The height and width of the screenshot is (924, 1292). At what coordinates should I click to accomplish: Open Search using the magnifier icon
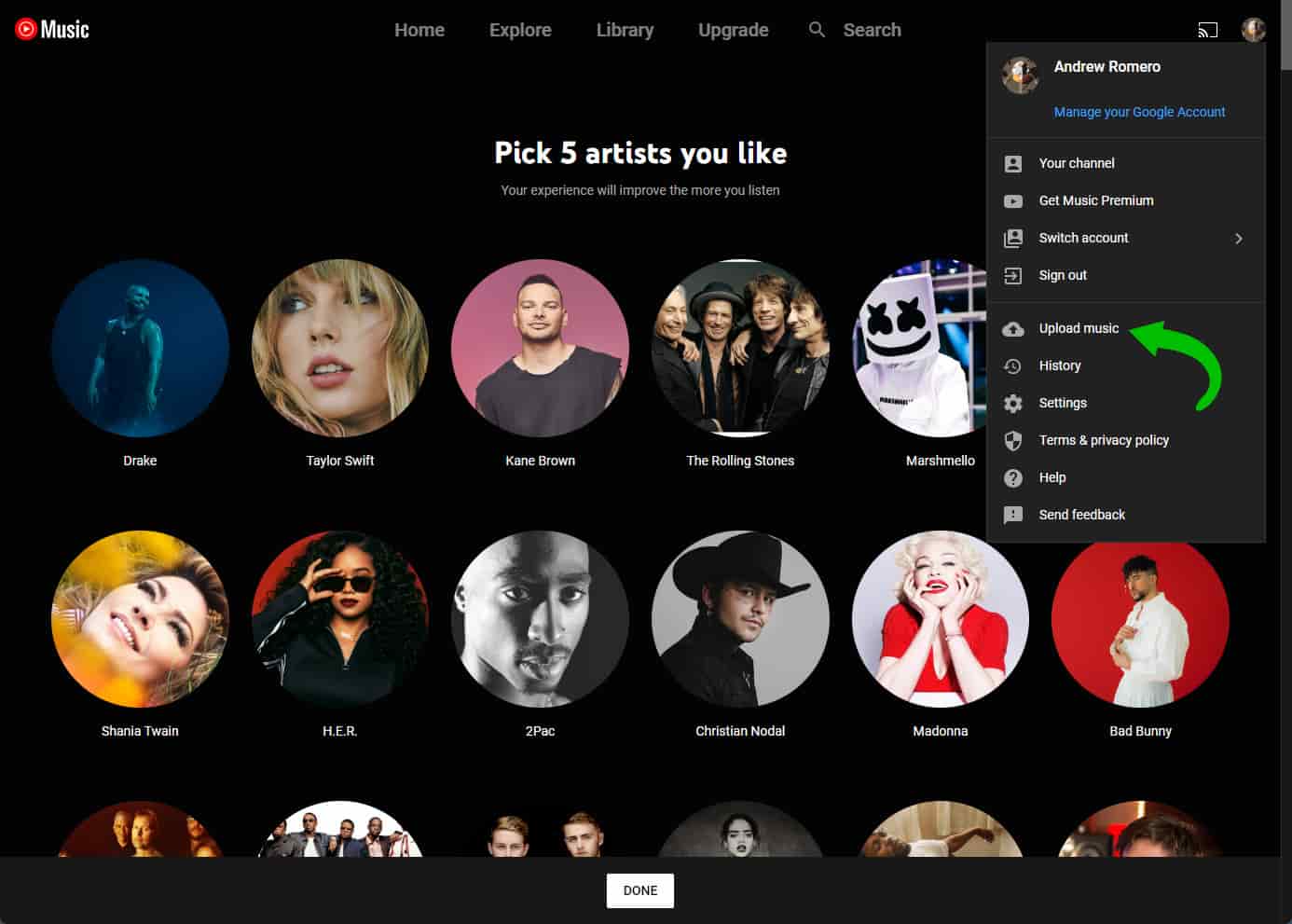(x=817, y=29)
